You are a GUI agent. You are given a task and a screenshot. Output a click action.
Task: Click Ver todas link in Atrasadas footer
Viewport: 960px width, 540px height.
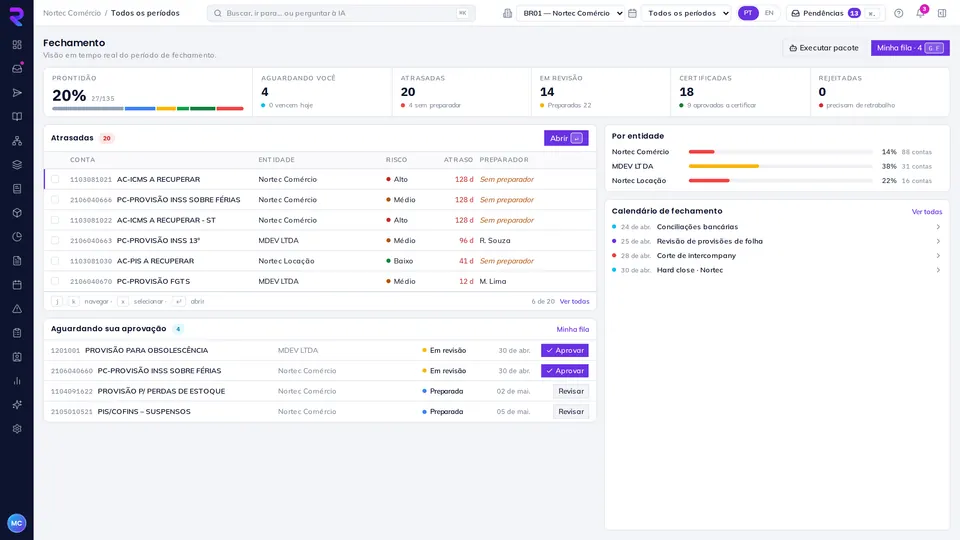coord(574,301)
